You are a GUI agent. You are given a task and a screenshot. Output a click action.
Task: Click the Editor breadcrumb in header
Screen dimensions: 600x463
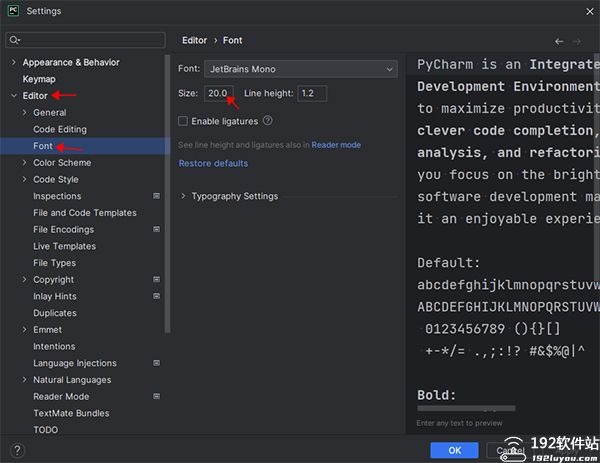[194, 41]
